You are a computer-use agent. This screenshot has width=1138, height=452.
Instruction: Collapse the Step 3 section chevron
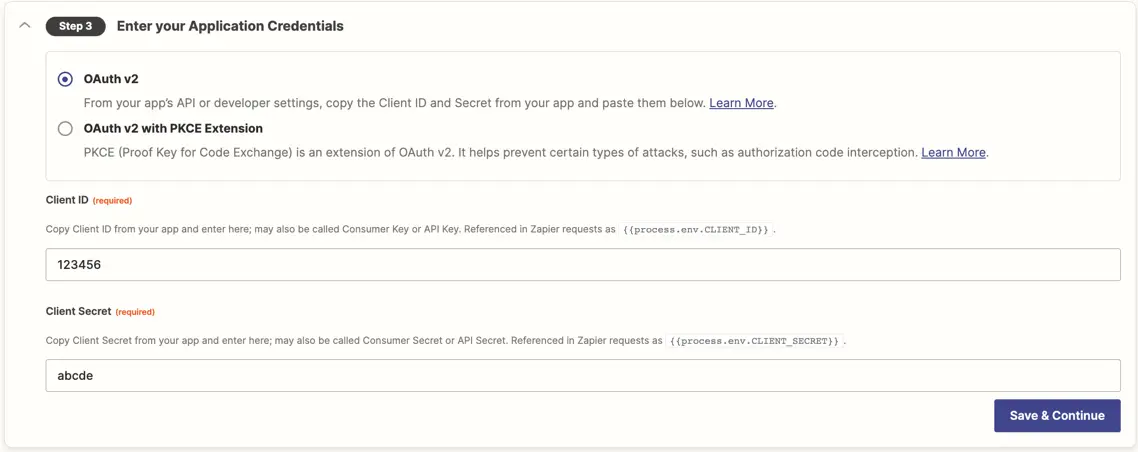tap(25, 25)
